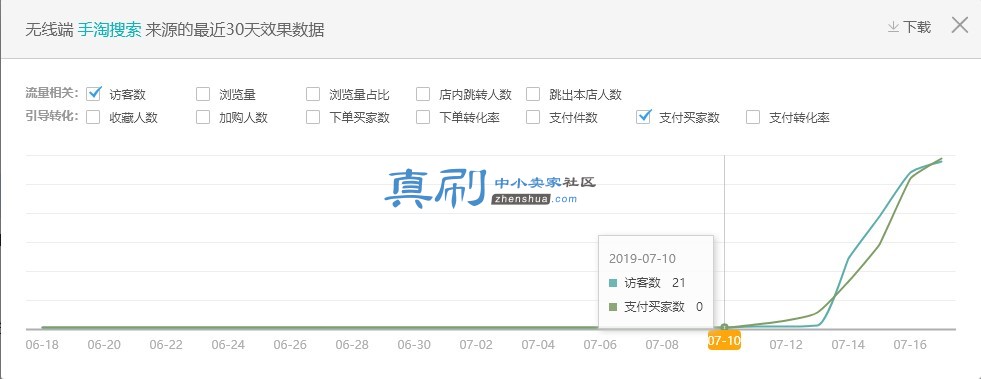Click the 下载 download button
981x379 pixels.
click(x=909, y=27)
